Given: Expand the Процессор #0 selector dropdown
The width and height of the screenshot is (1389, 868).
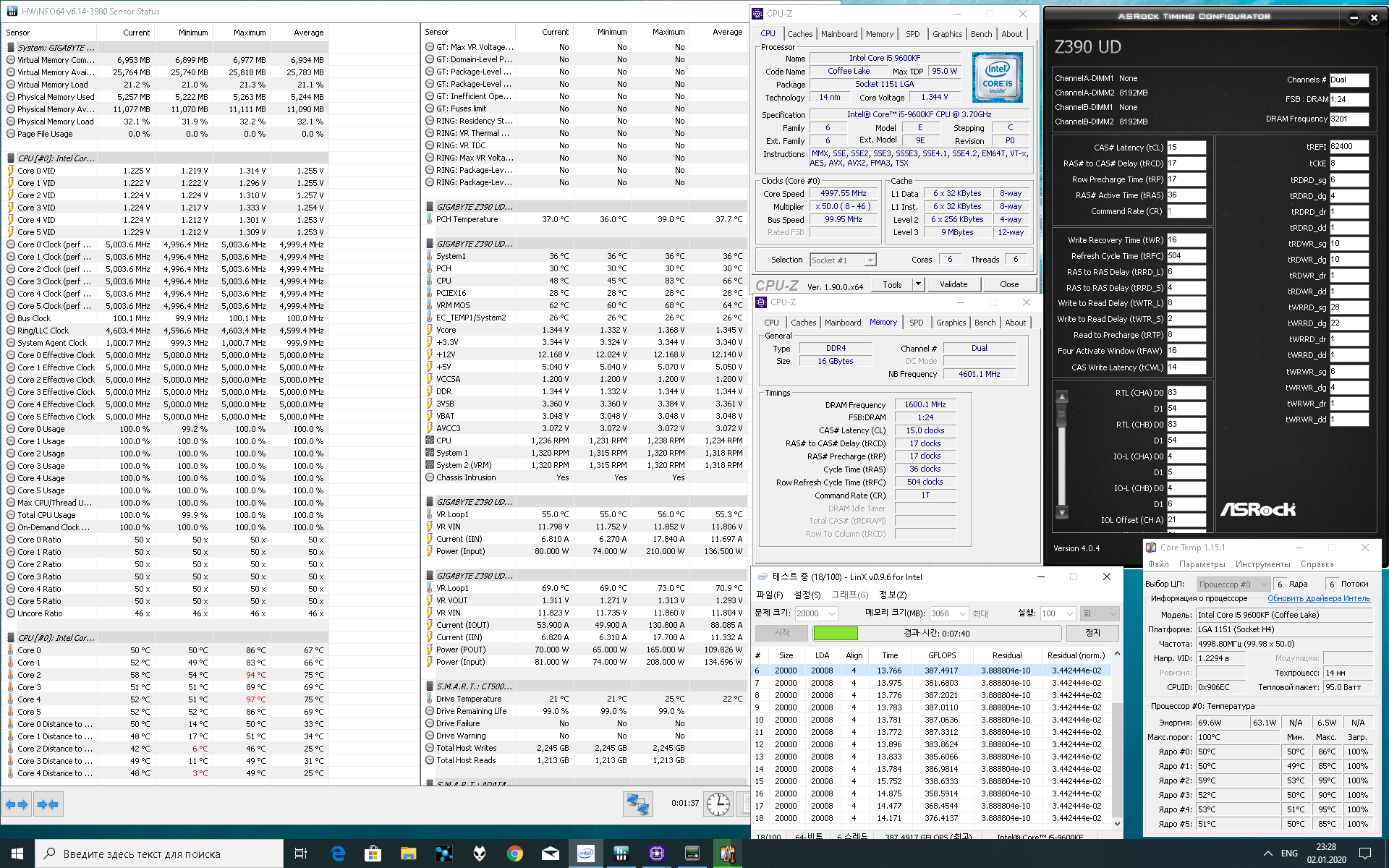Looking at the screenshot, I should pyautogui.click(x=1264, y=584).
